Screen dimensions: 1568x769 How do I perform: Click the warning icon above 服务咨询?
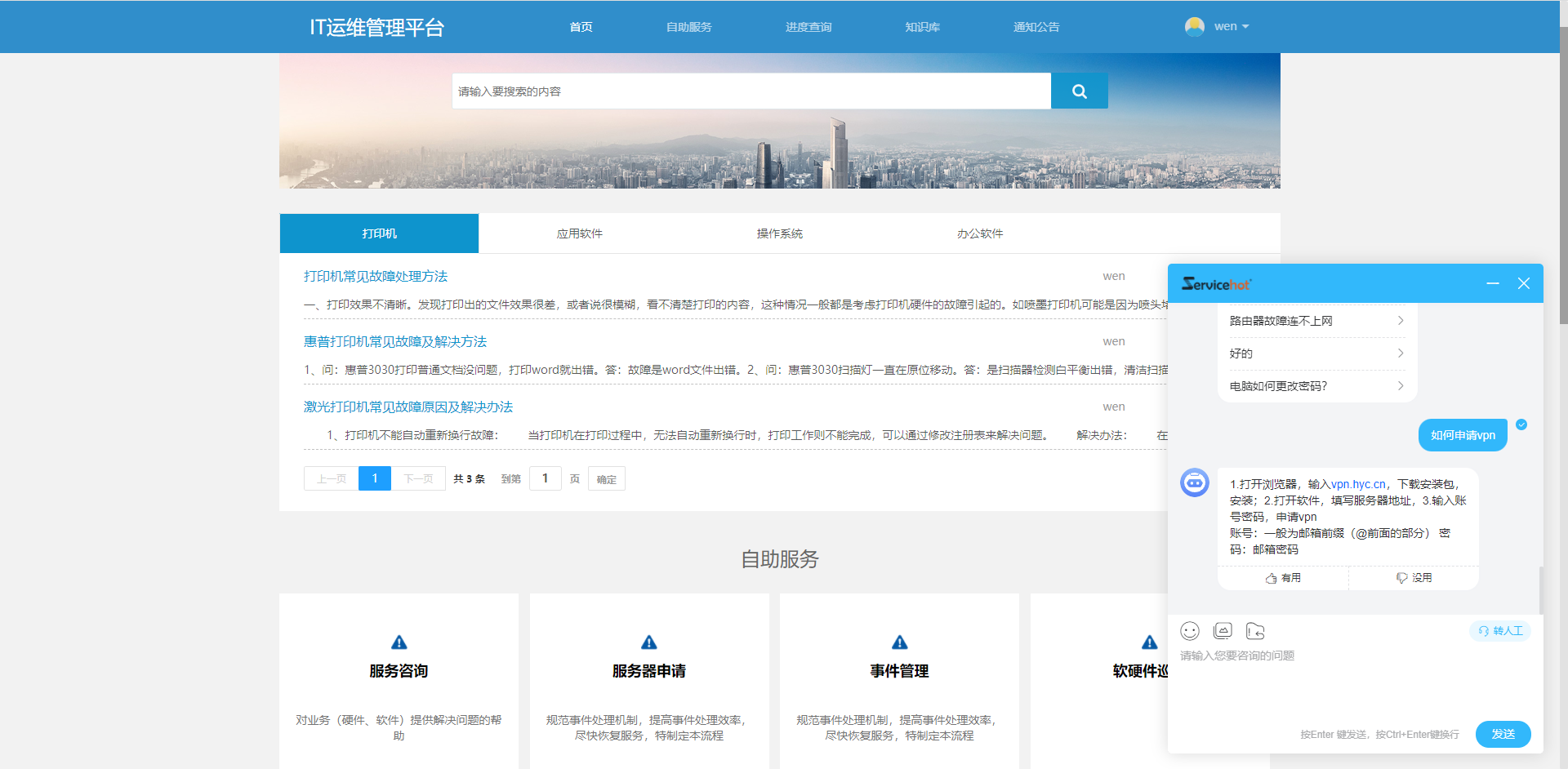coord(399,642)
